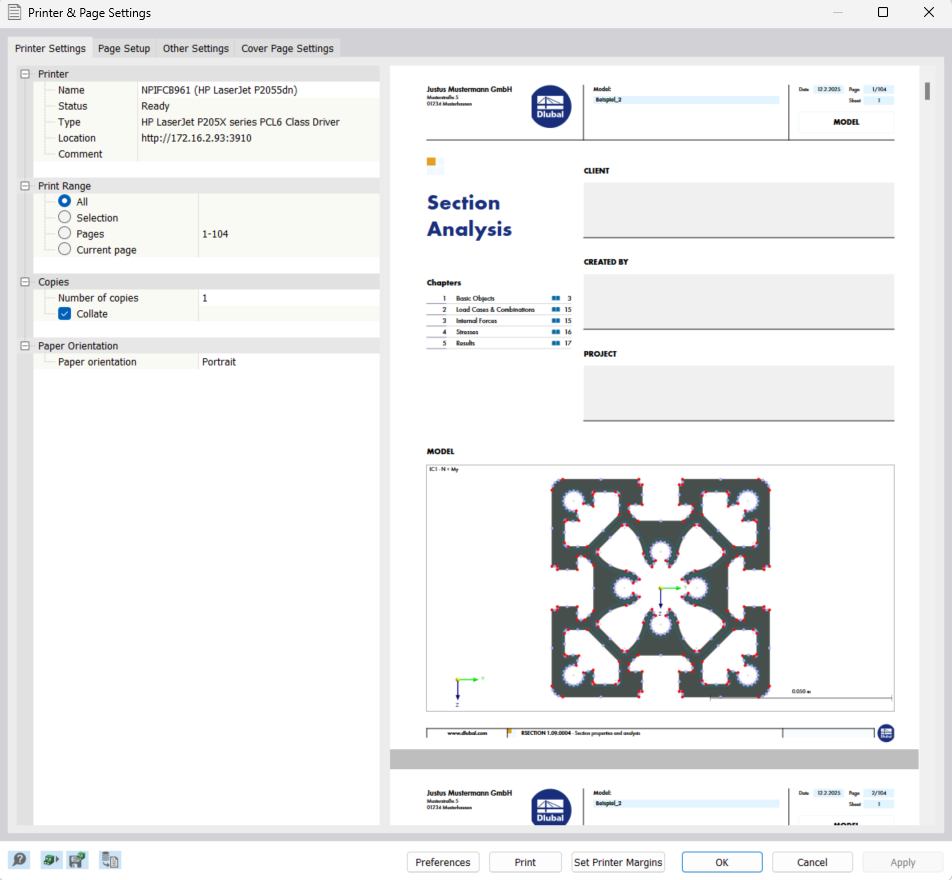Switch to the Page Setup tab
The width and height of the screenshot is (952, 880).
click(x=124, y=48)
